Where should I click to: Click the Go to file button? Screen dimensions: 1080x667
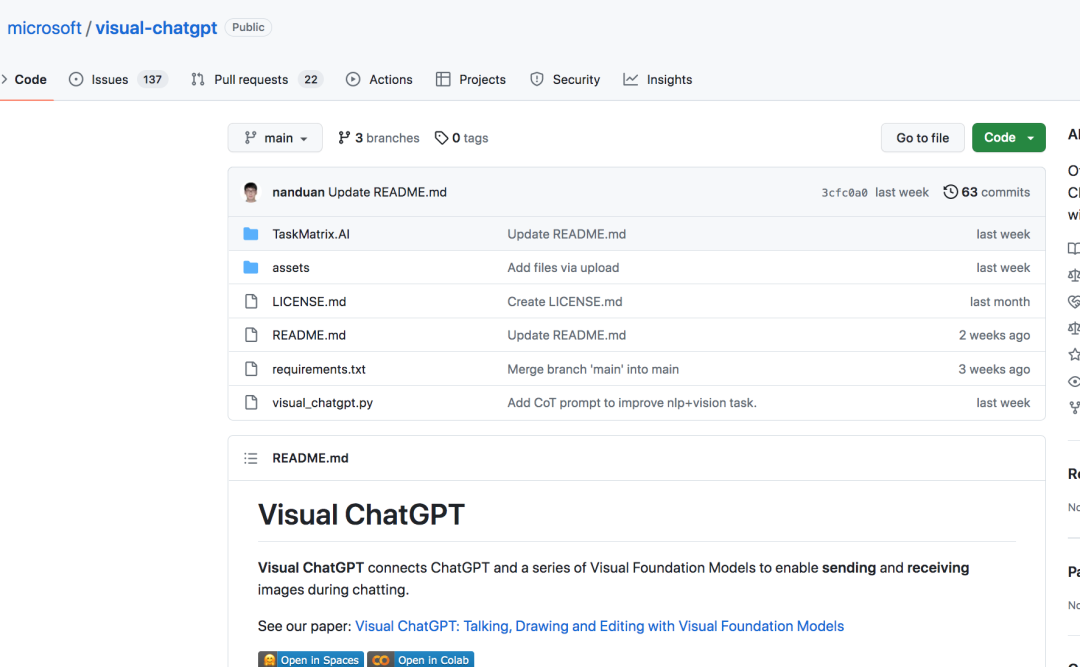pyautogui.click(x=922, y=138)
